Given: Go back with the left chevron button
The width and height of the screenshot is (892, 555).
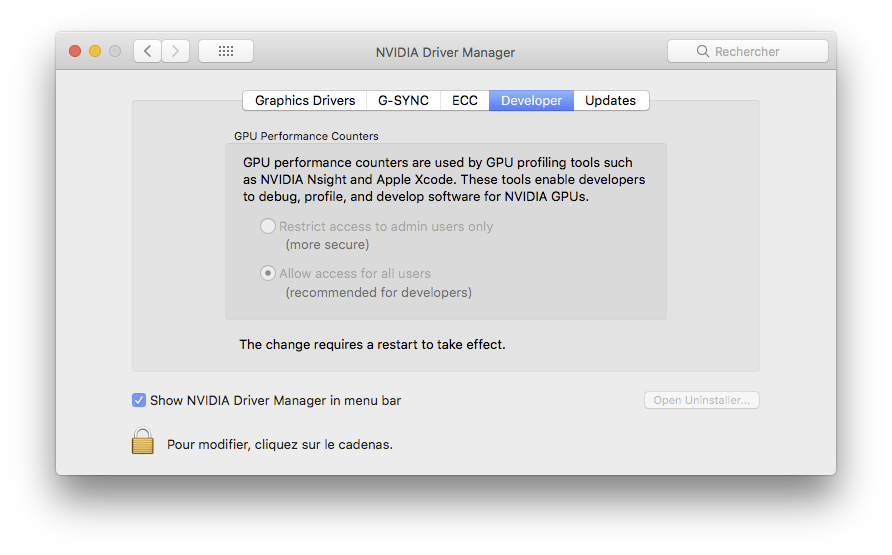Looking at the screenshot, I should [147, 51].
